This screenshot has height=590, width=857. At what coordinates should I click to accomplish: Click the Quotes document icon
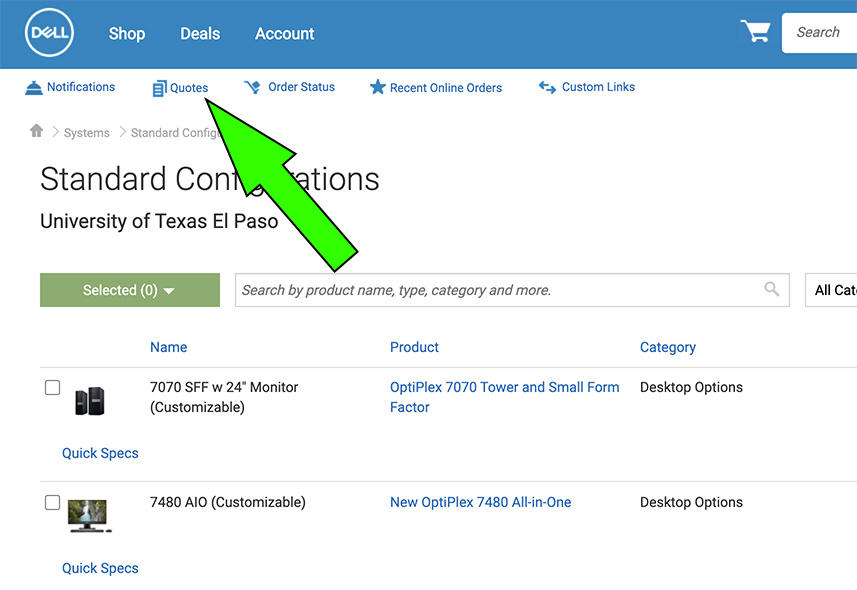coord(159,88)
